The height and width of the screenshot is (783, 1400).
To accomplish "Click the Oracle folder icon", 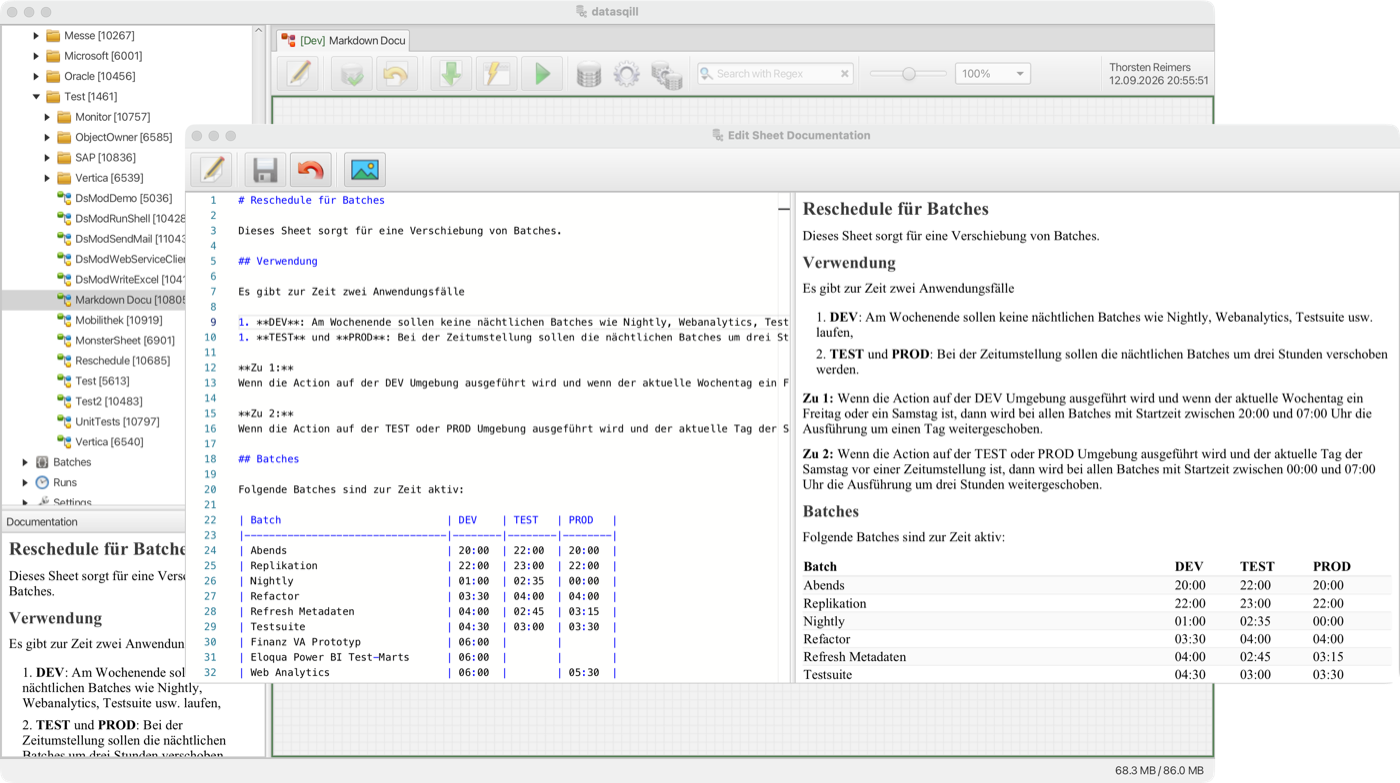I will (x=53, y=76).
